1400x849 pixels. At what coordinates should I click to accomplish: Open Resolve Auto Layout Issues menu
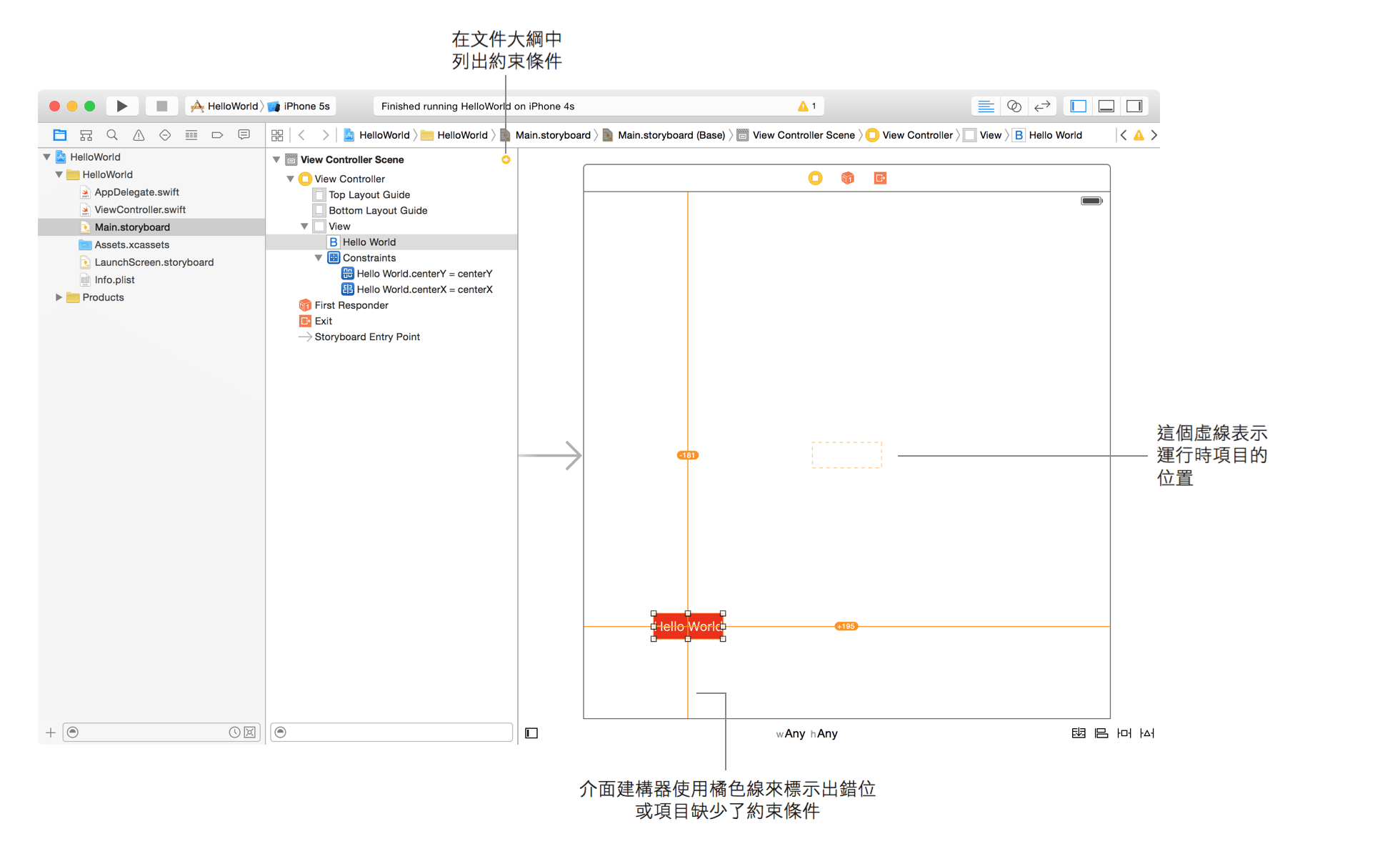click(1147, 733)
